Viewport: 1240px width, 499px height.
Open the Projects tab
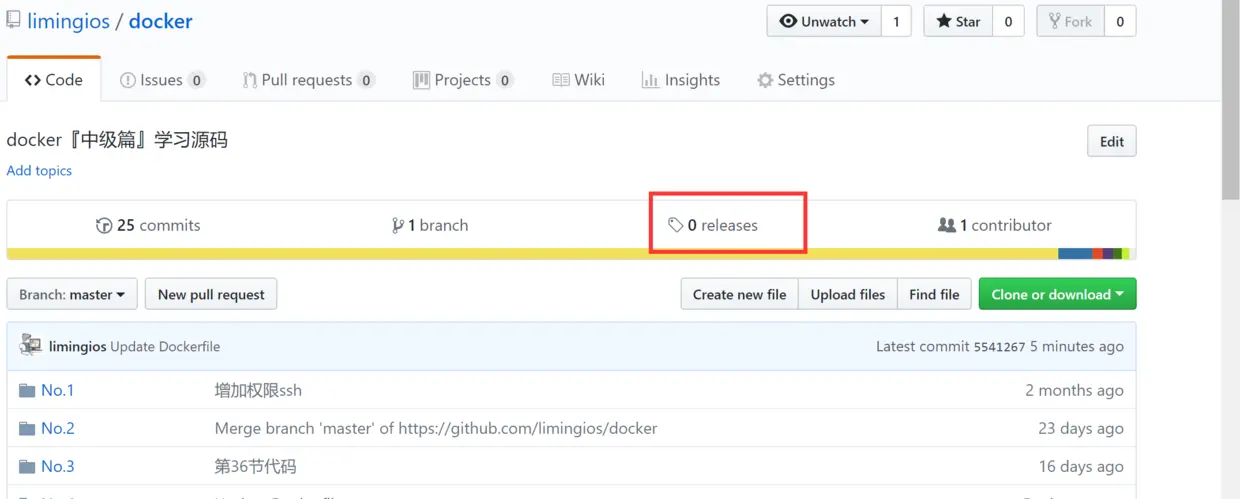pyautogui.click(x=463, y=80)
